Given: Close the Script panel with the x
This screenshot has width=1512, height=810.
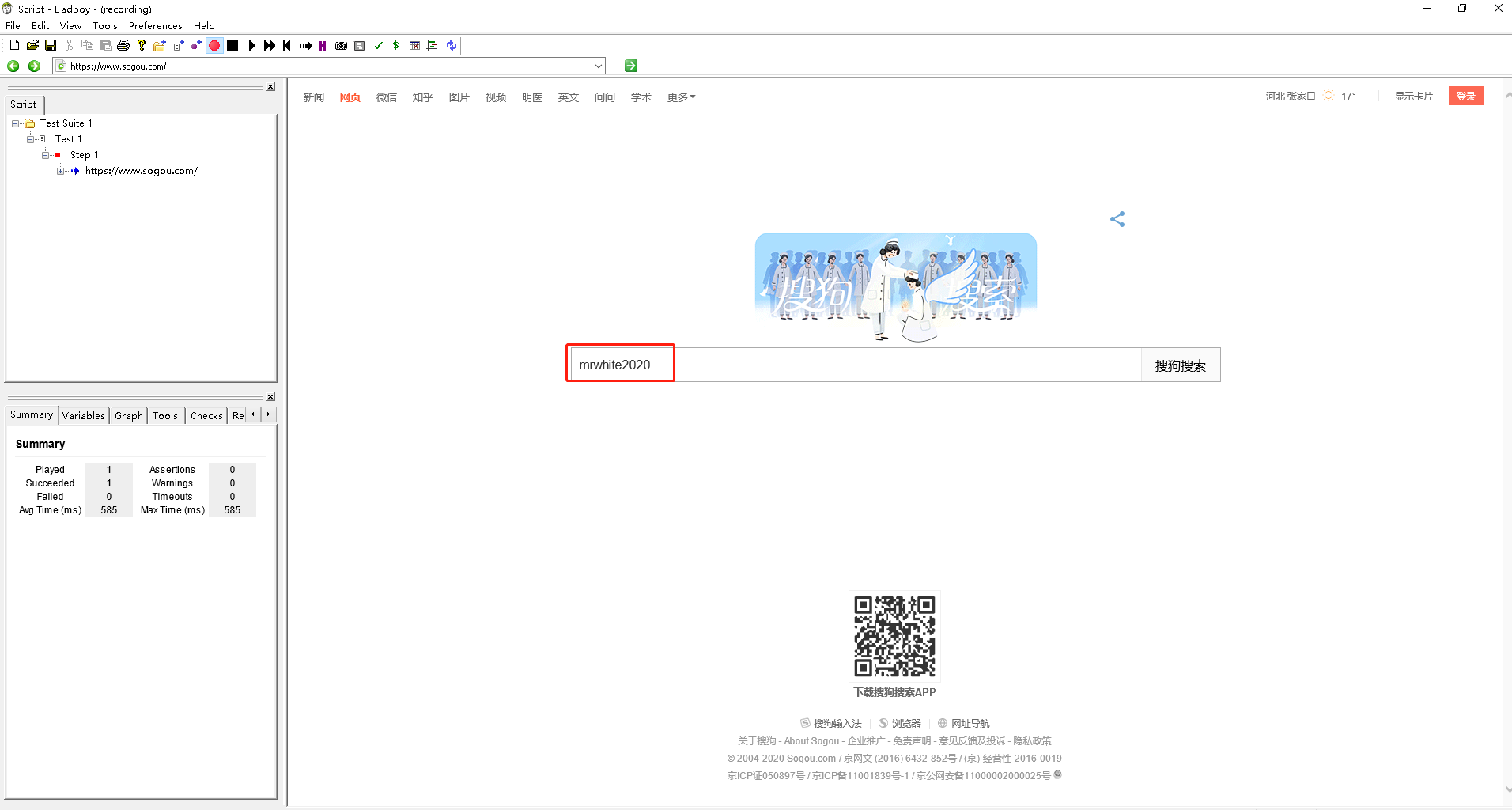Looking at the screenshot, I should [x=270, y=87].
